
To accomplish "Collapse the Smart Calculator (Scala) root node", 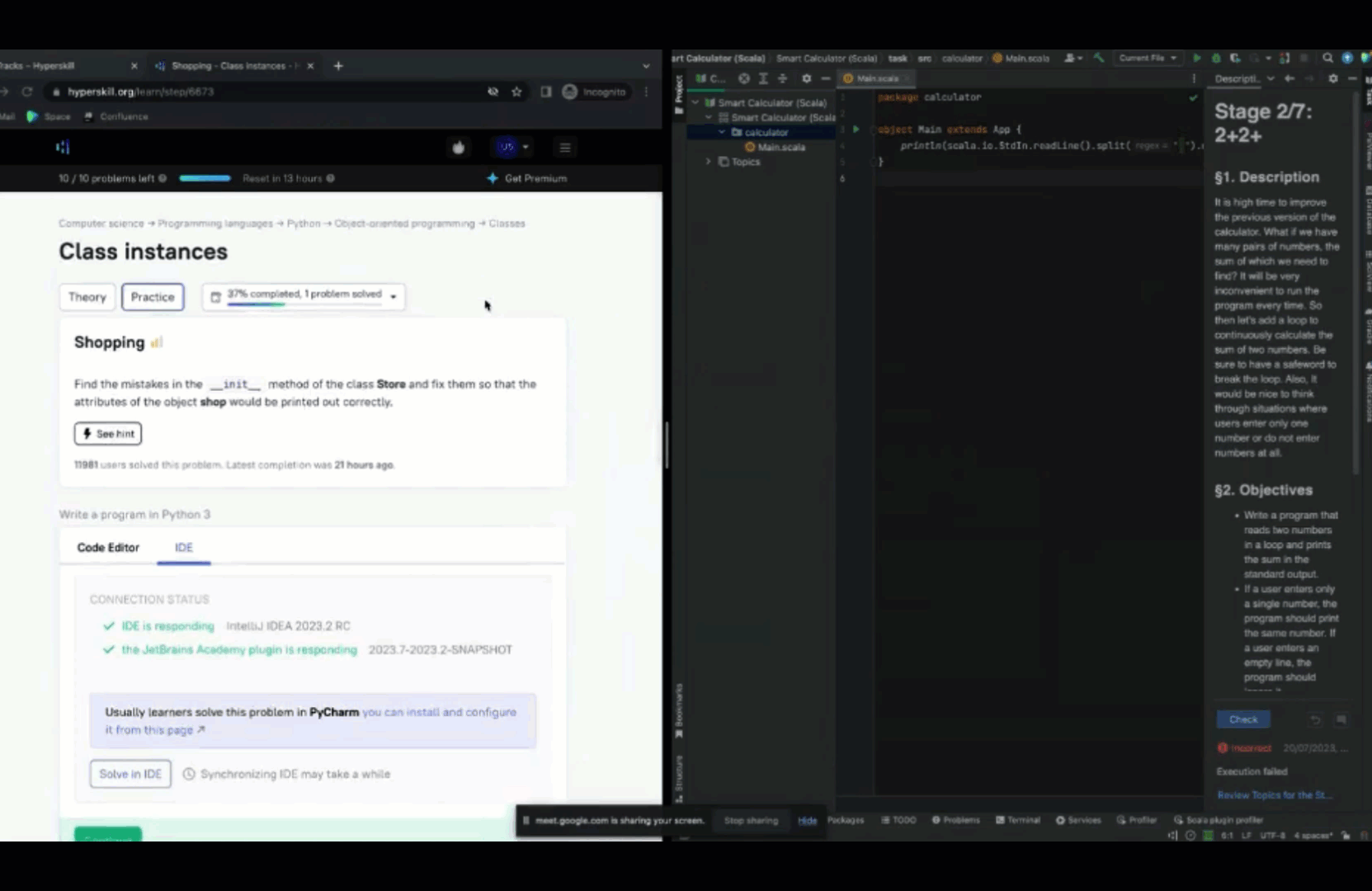I will (x=695, y=103).
